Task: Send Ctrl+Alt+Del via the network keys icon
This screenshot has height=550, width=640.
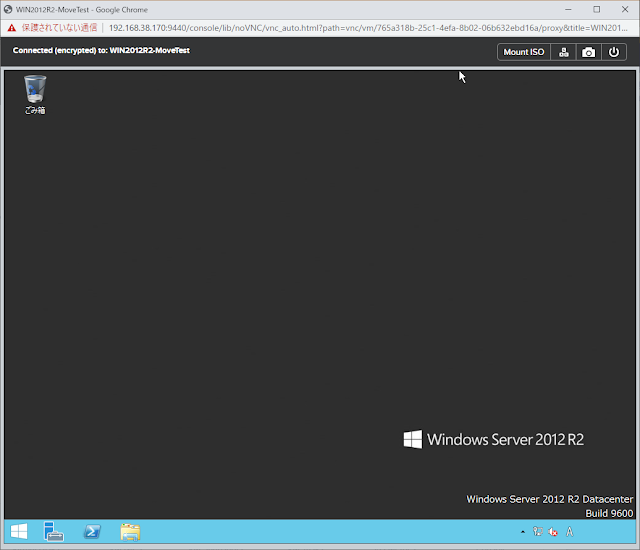Action: [564, 52]
